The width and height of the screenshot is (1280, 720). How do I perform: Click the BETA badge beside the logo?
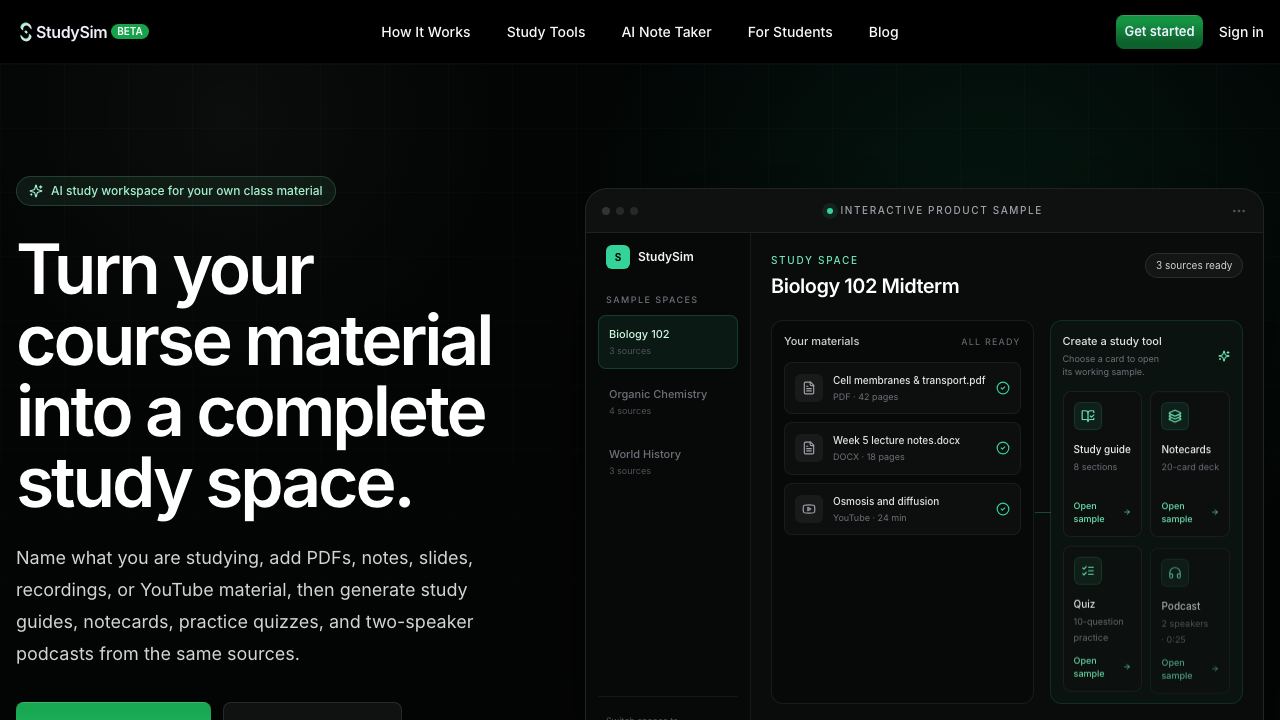(x=130, y=31)
